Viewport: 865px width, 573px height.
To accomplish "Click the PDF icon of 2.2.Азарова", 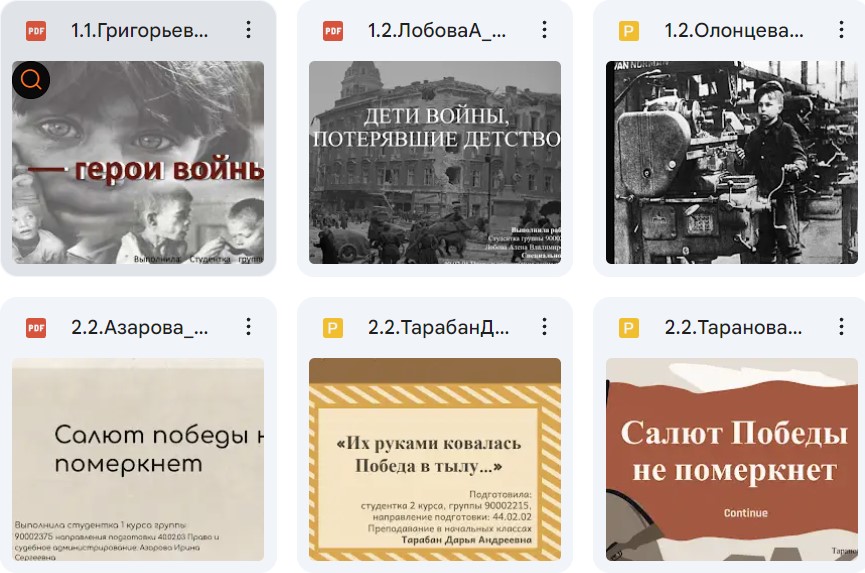I will [x=36, y=328].
